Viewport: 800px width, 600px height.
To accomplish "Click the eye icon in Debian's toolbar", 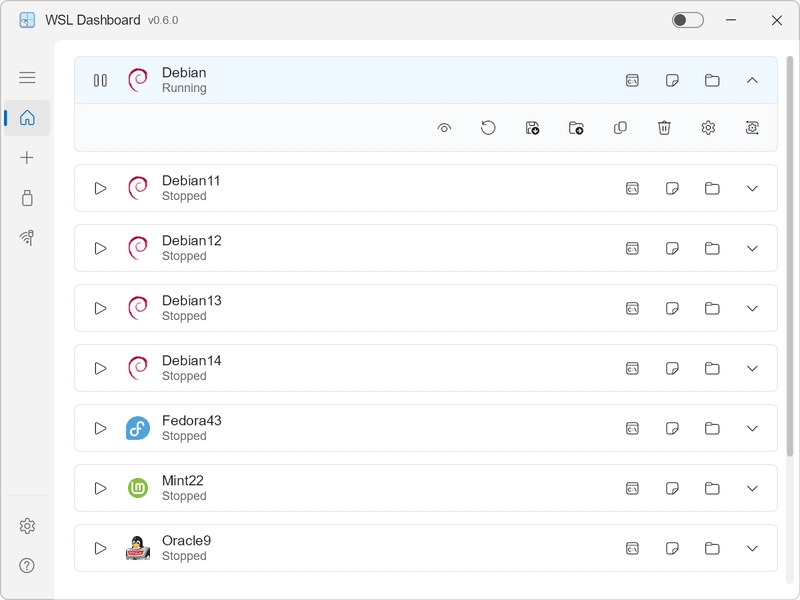I will click(x=444, y=128).
